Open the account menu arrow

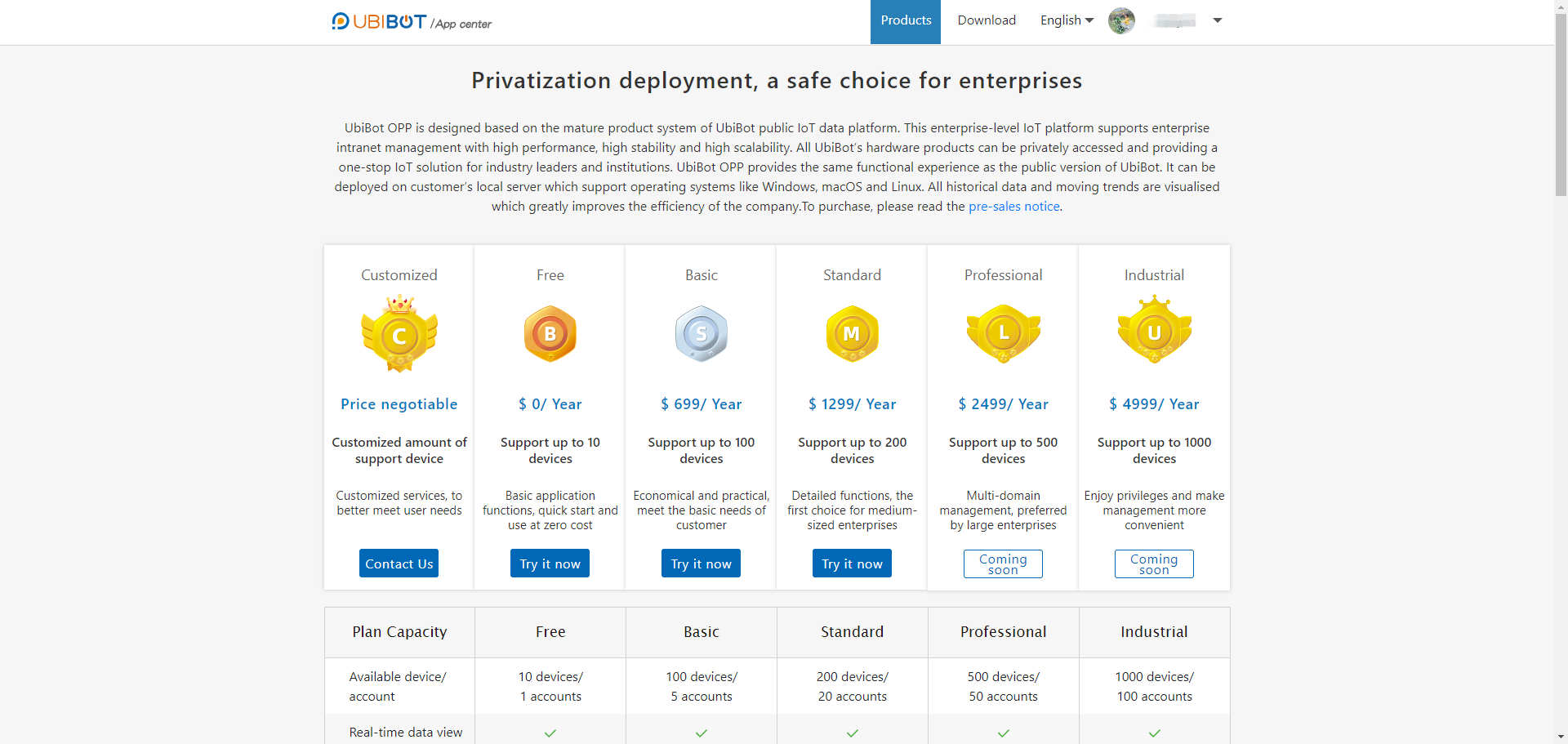pos(1218,20)
